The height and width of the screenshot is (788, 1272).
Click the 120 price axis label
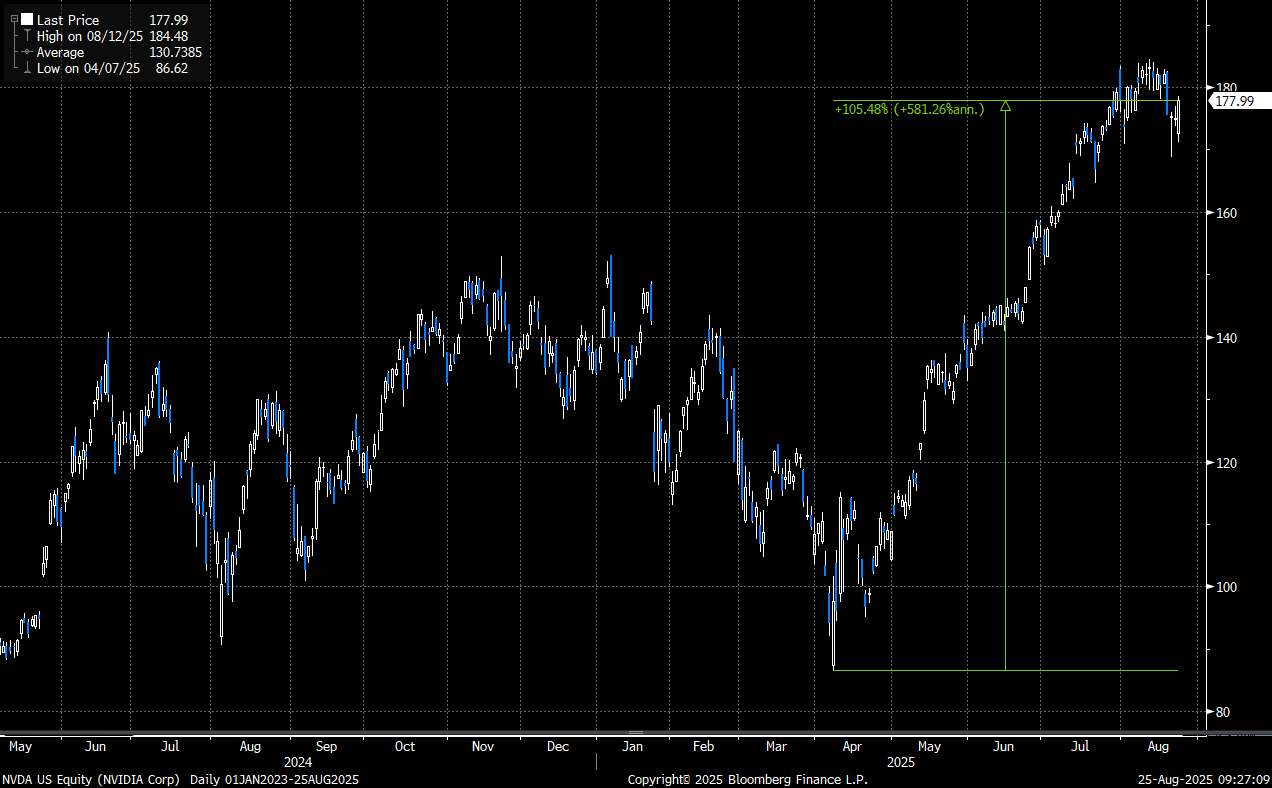(1226, 463)
